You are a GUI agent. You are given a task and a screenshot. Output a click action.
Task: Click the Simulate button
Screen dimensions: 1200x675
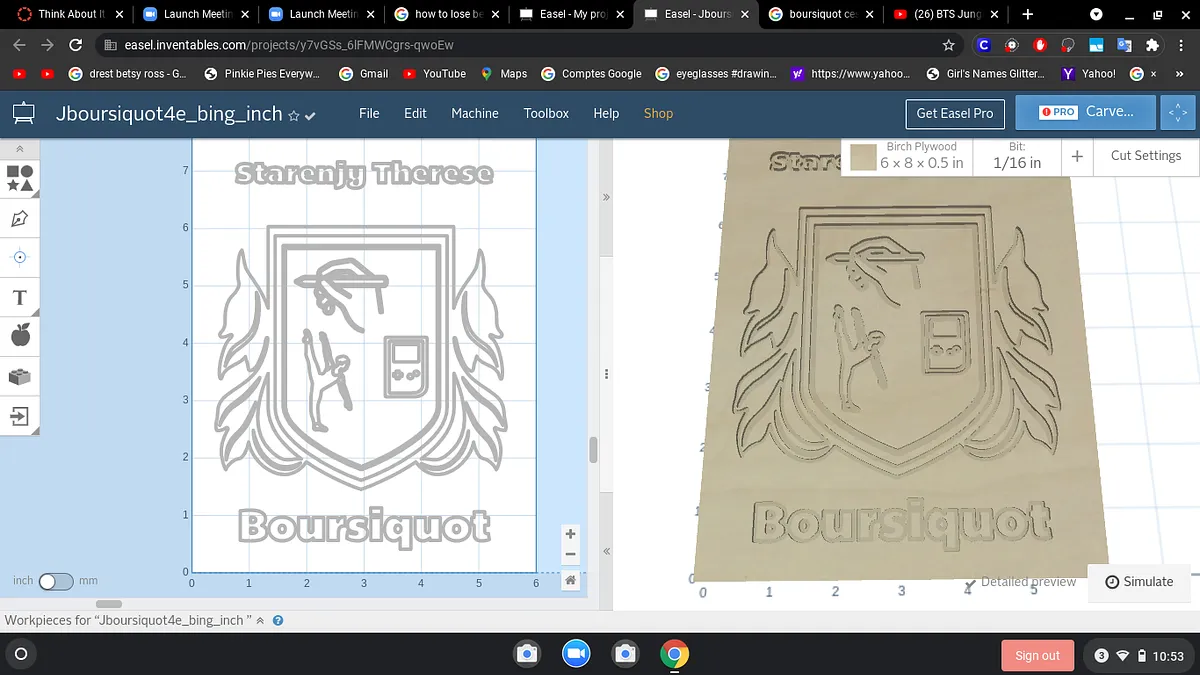(x=1139, y=581)
